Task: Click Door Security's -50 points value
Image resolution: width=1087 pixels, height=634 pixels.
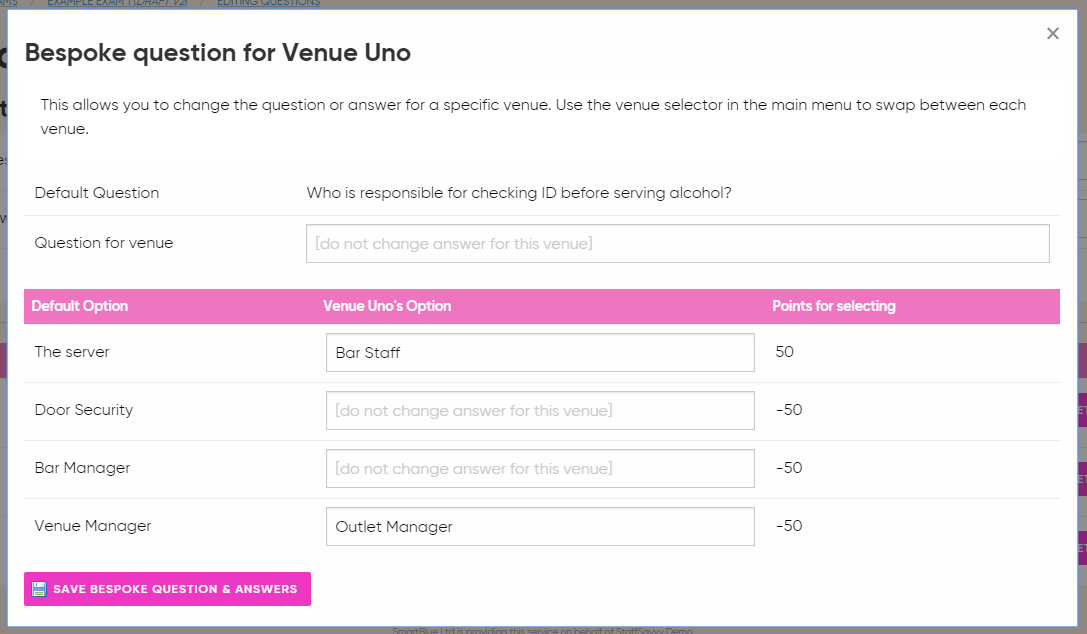Action: click(x=788, y=410)
